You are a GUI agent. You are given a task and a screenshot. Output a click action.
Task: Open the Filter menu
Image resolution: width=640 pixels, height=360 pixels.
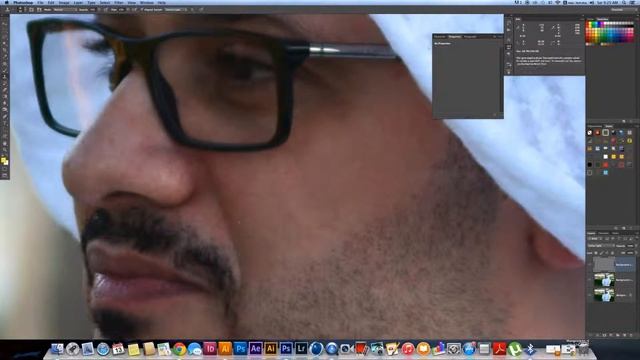coord(118,2)
